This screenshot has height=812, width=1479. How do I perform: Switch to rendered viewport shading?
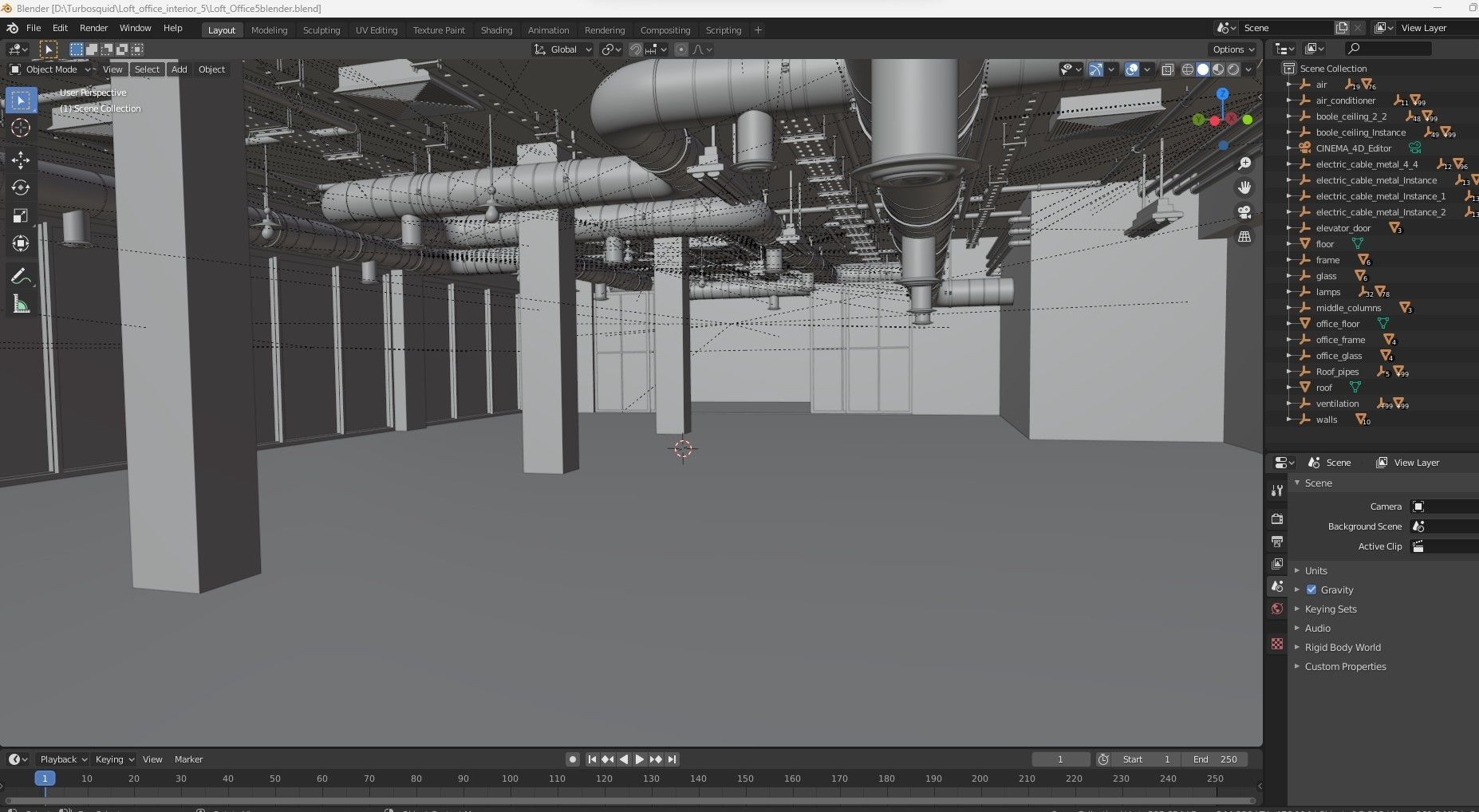(x=1233, y=69)
